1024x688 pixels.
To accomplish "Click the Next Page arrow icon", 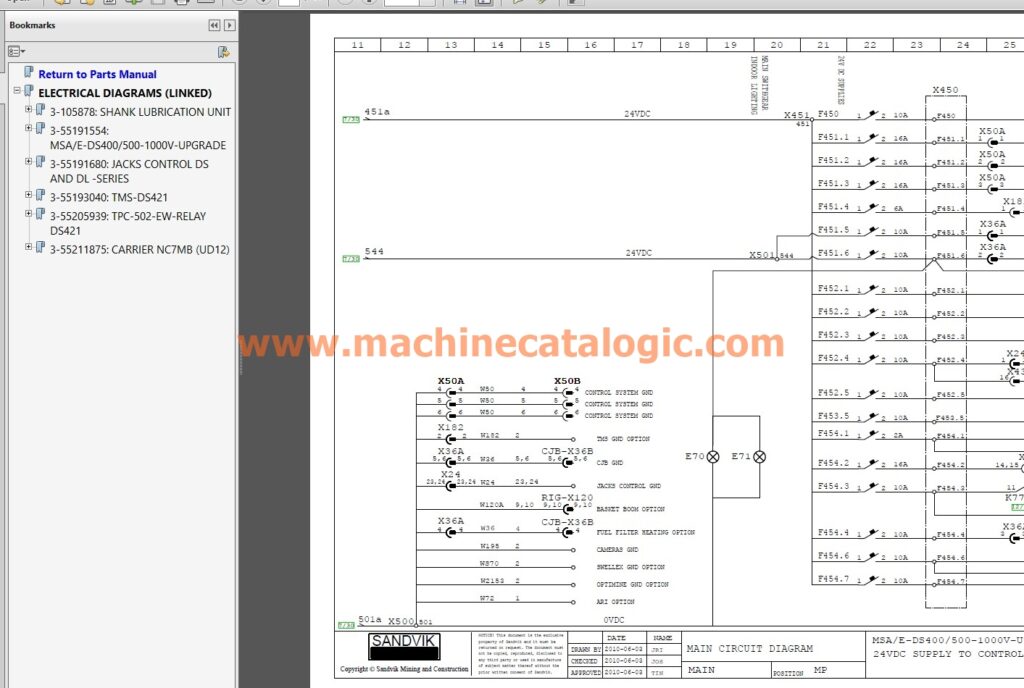I will coord(263,4).
